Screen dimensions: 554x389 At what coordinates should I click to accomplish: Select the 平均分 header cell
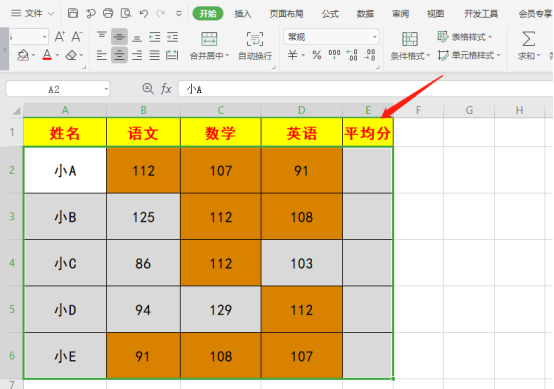pyautogui.click(x=367, y=133)
